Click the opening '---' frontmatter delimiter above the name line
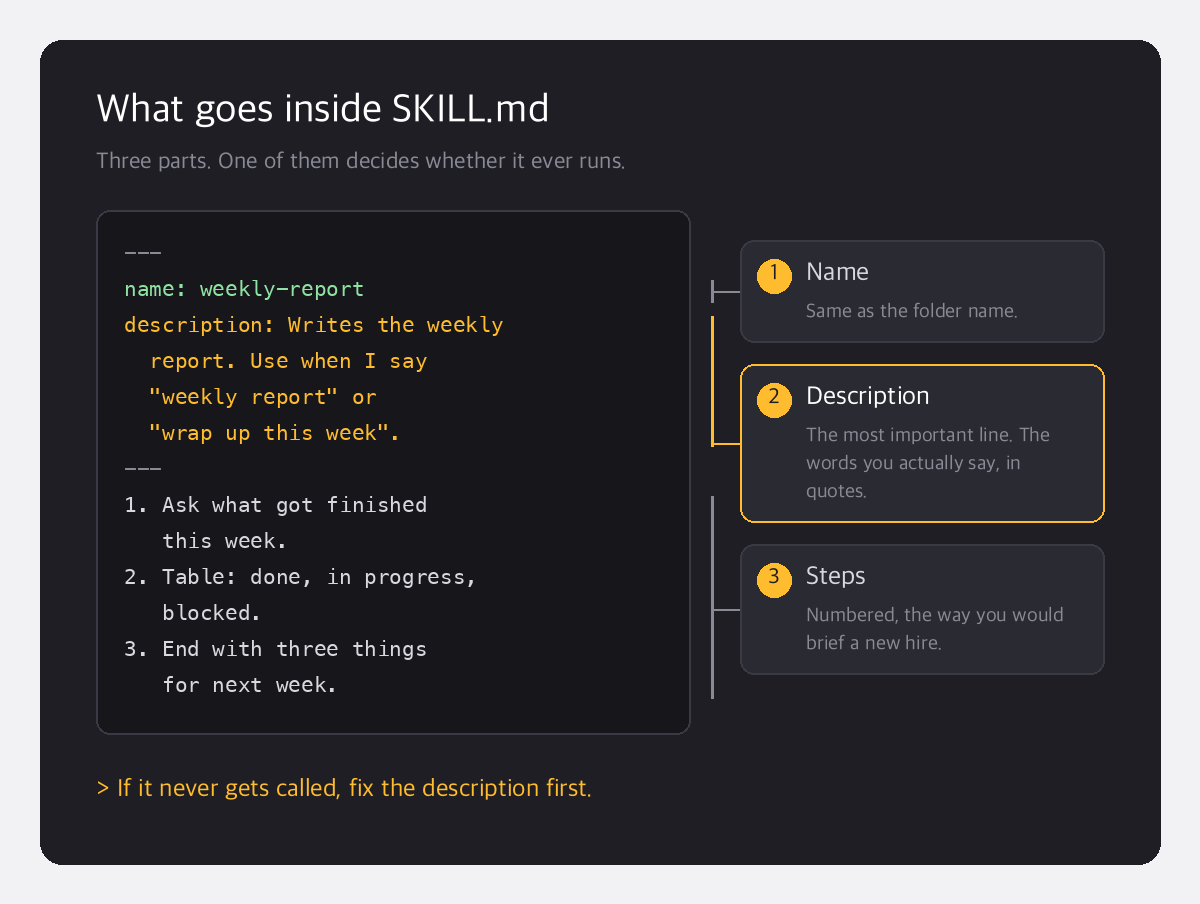The image size is (1200, 904). (x=142, y=253)
